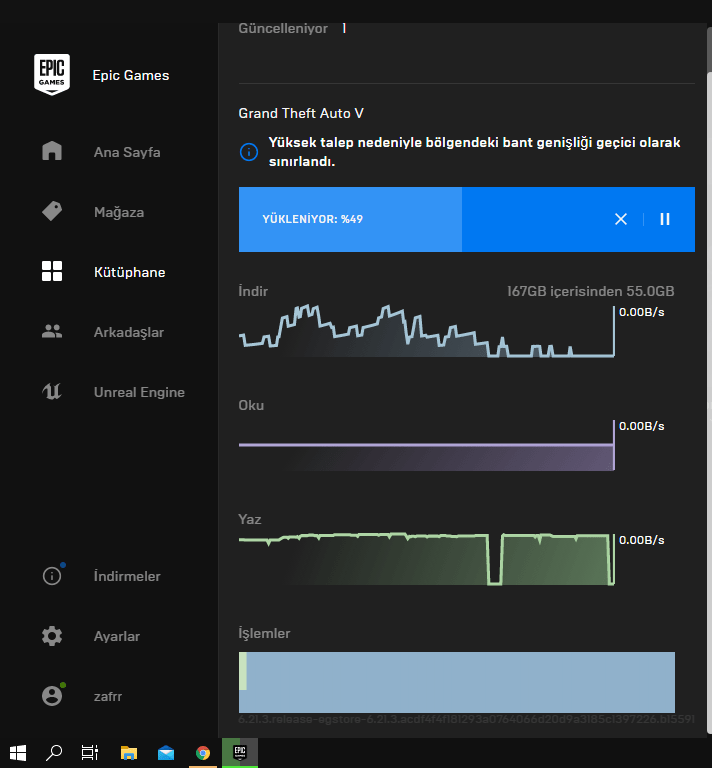Select the Kütüphane library grid icon
The image size is (712, 768).
click(52, 272)
